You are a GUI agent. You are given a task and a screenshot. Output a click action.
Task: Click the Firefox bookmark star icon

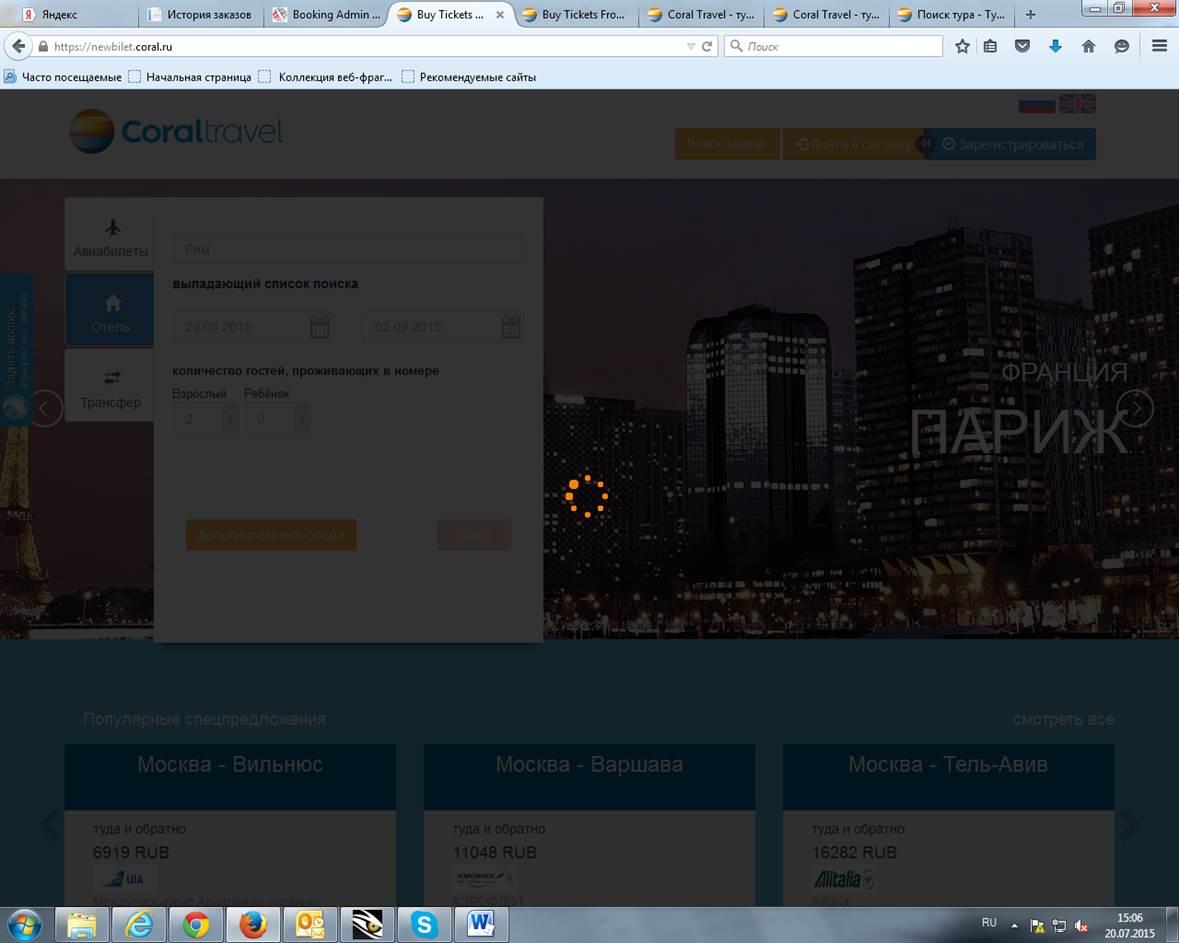point(962,46)
